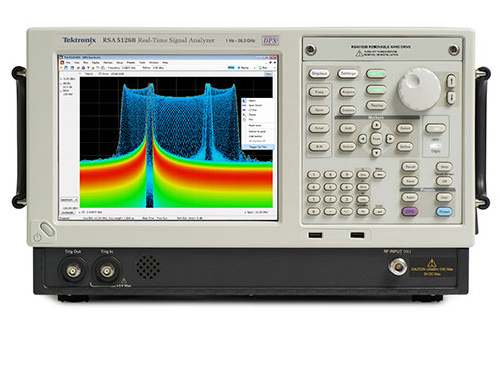
Task: Click the marker up arrow key
Action: (x=376, y=125)
